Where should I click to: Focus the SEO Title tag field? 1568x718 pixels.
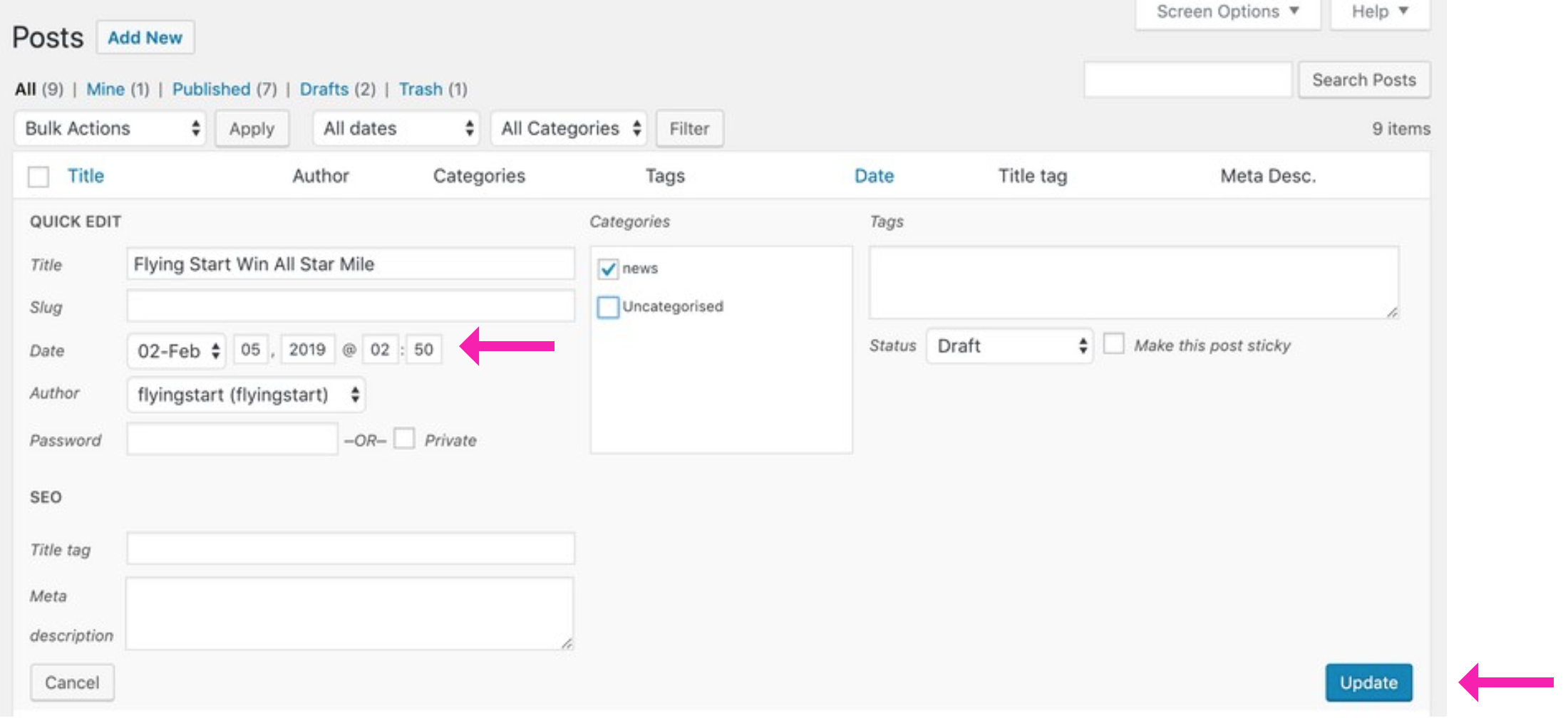coord(350,548)
